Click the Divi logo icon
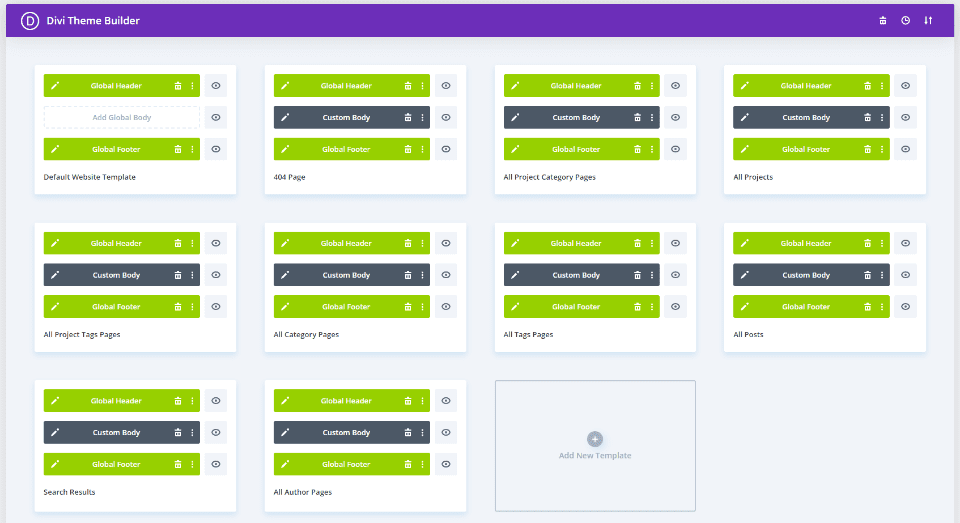 tap(29, 21)
